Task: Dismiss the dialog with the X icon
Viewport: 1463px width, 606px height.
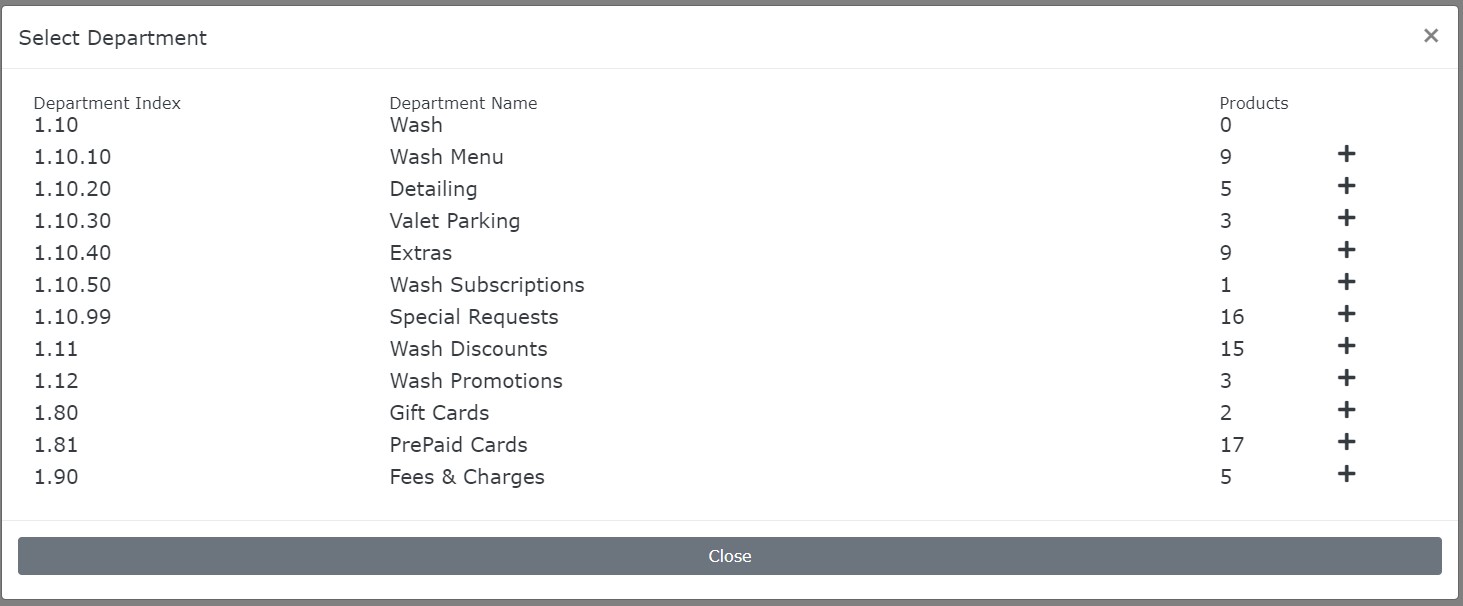Action: click(x=1430, y=36)
